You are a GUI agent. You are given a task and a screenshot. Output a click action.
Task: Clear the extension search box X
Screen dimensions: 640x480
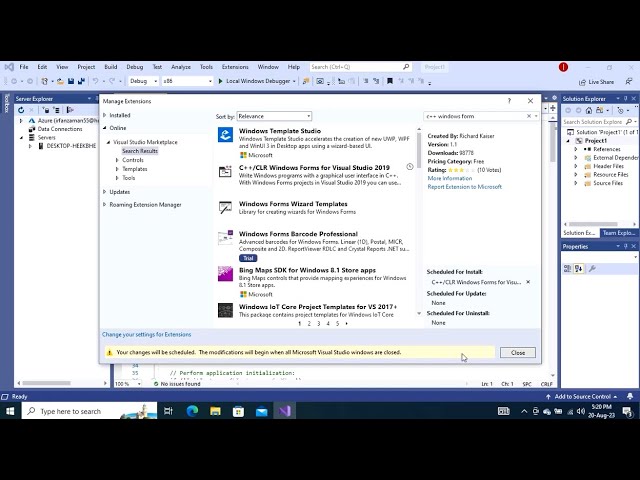pyautogui.click(x=529, y=116)
